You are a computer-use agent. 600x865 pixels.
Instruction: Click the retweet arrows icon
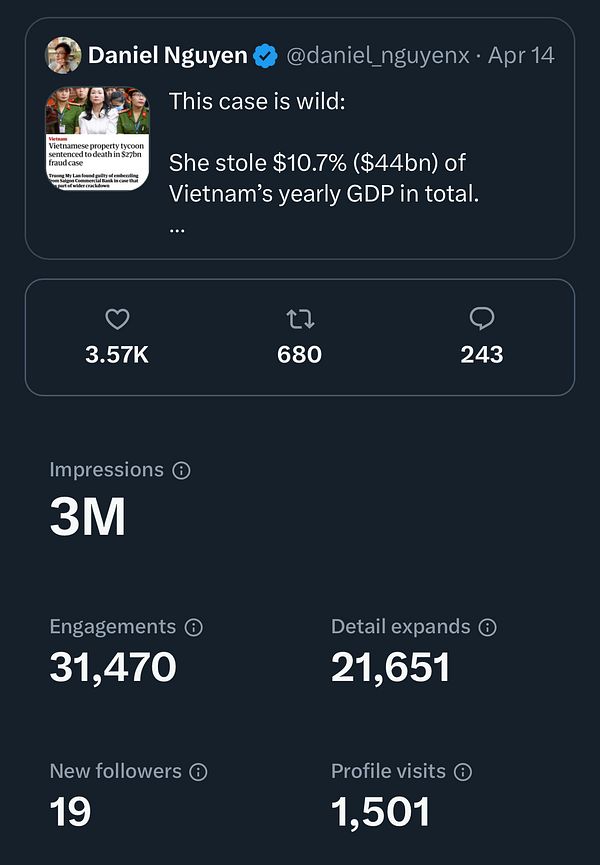(299, 319)
